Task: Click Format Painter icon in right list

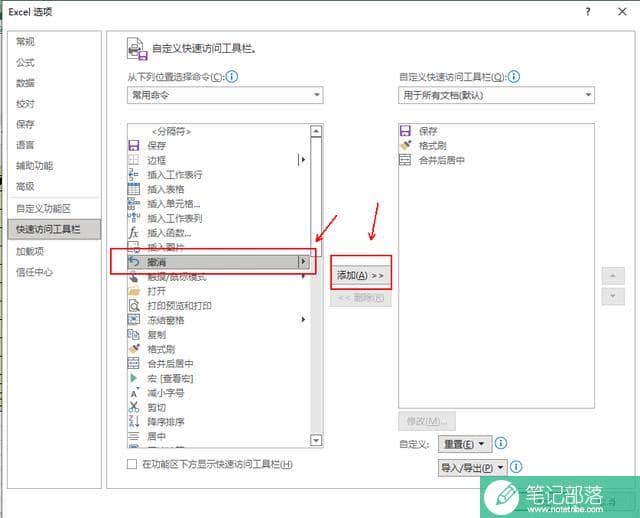Action: point(405,145)
